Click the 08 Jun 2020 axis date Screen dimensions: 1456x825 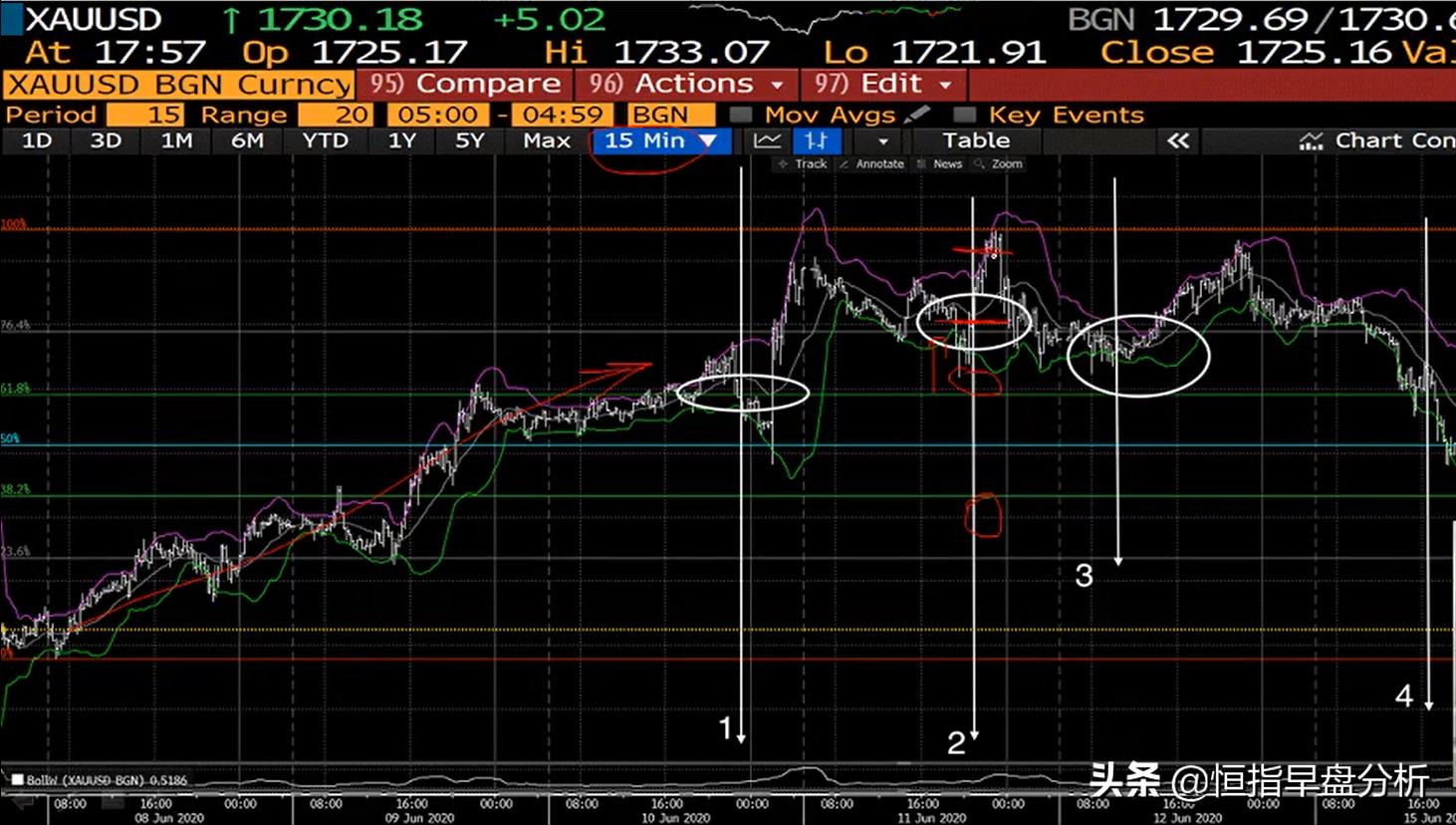[169, 818]
